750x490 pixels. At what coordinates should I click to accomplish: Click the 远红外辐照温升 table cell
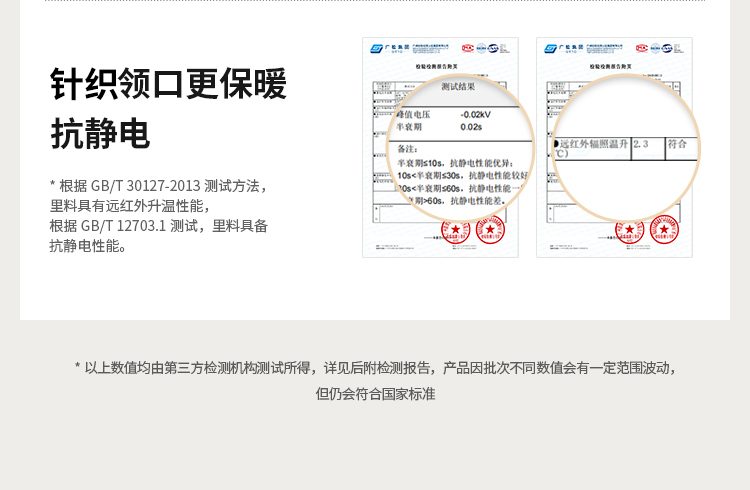pos(592,148)
